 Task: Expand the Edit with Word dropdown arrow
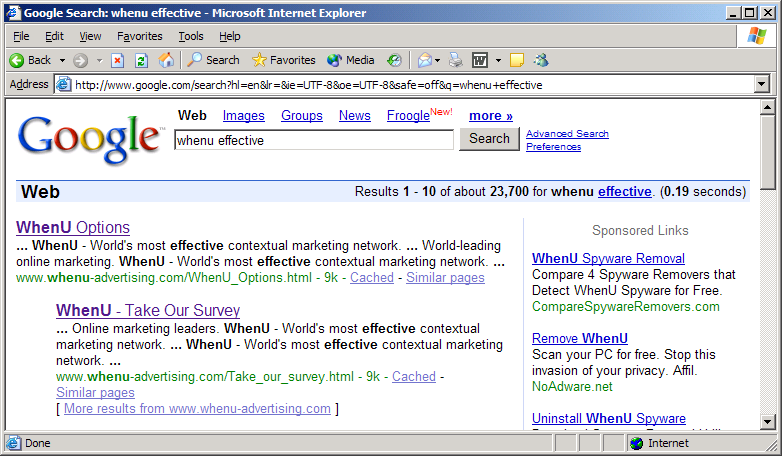click(x=498, y=61)
